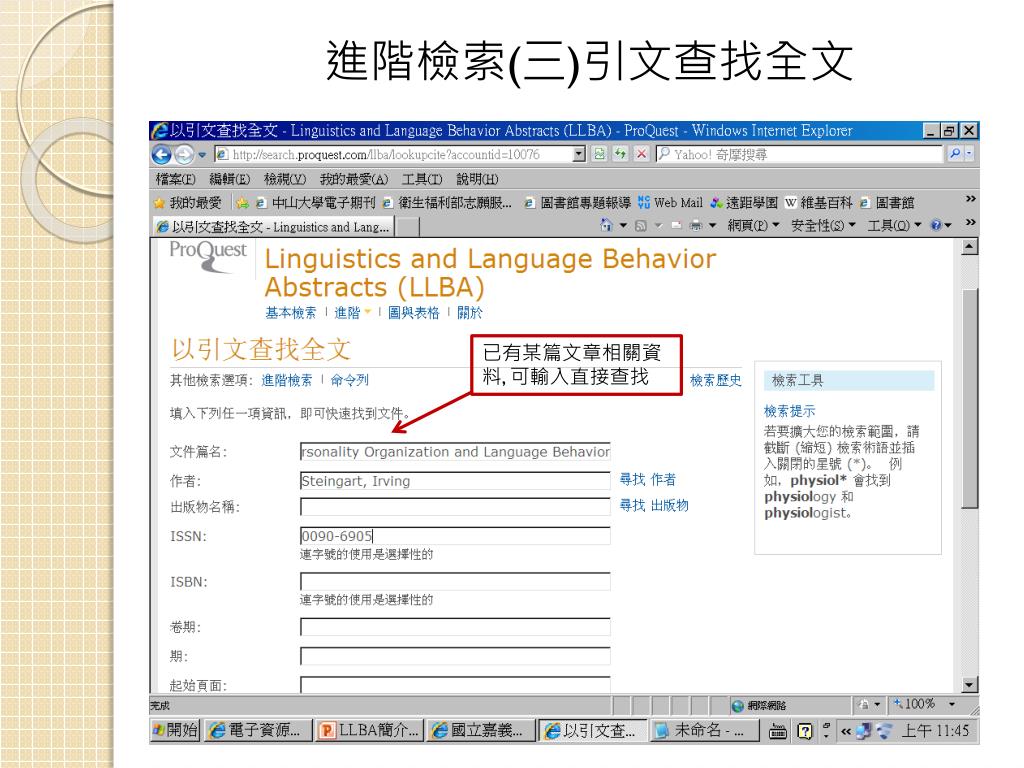This screenshot has width=1024, height=768.
Task: Open the 編輯(E) menu
Action: [x=229, y=179]
